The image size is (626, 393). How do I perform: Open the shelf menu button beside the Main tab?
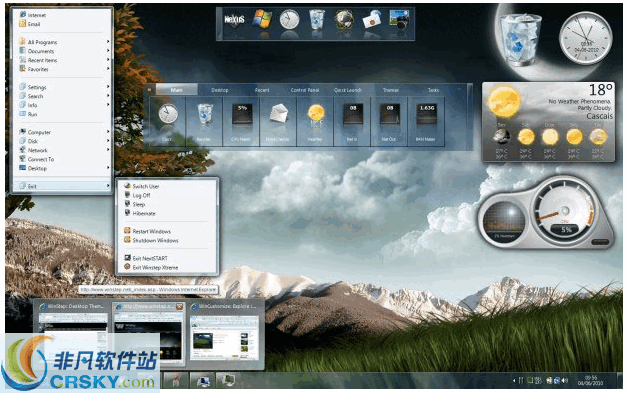click(149, 89)
